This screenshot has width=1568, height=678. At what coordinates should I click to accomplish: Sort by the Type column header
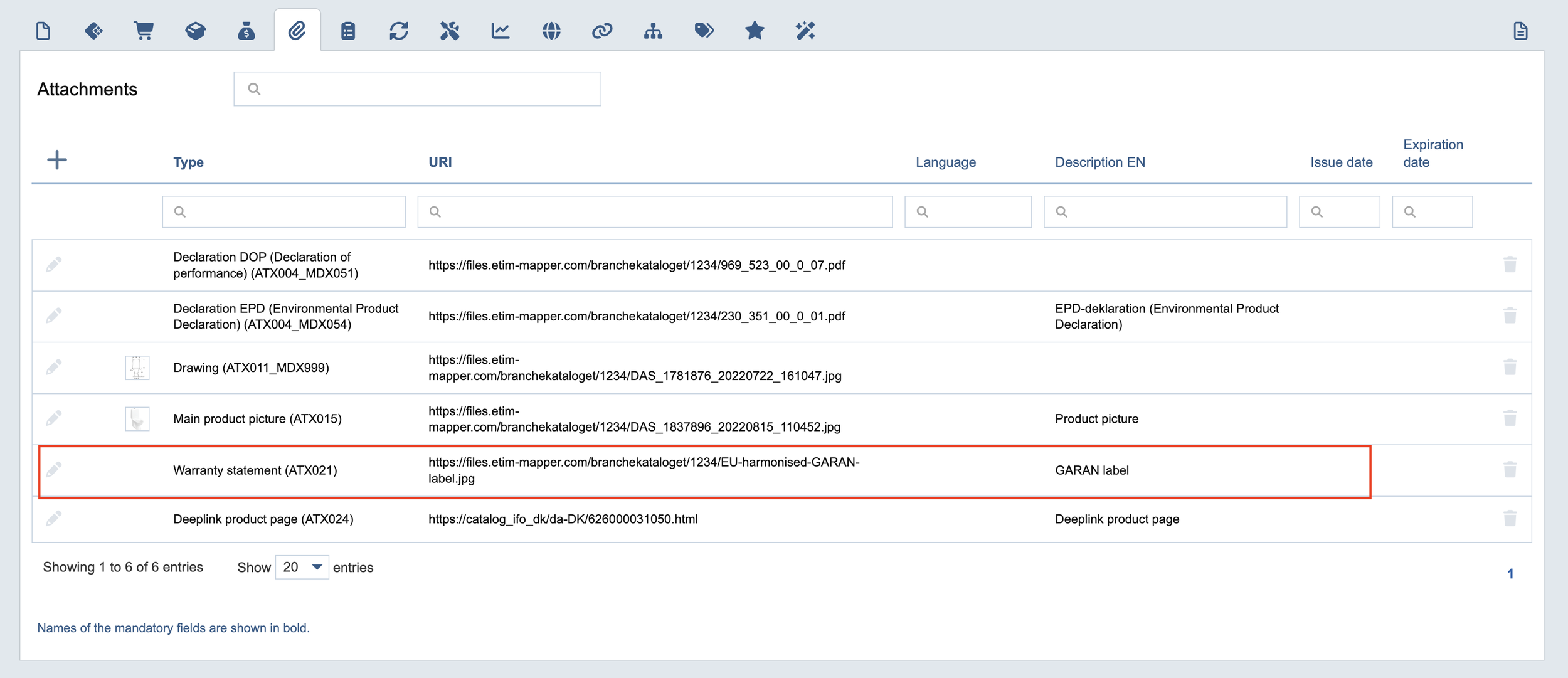(x=188, y=162)
